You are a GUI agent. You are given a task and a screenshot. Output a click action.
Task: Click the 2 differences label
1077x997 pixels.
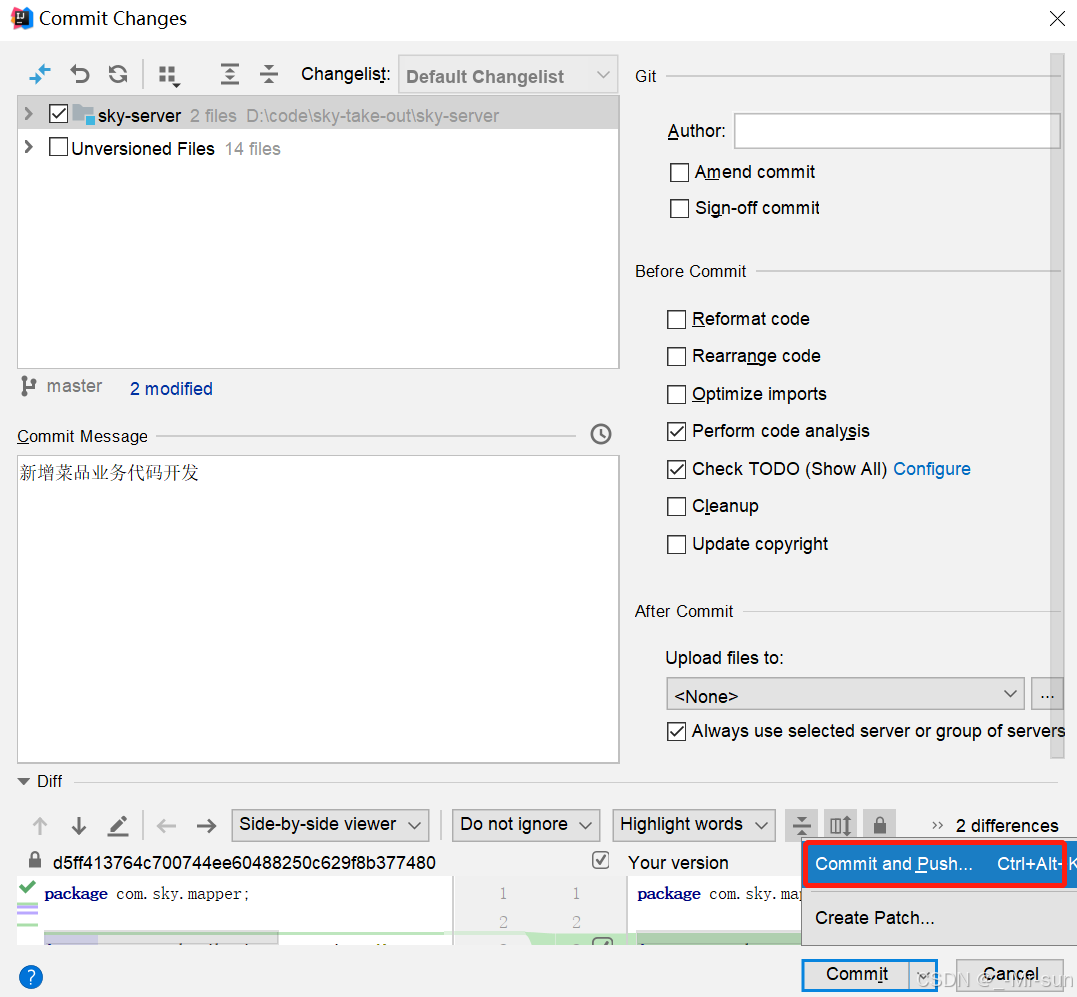tap(1007, 825)
